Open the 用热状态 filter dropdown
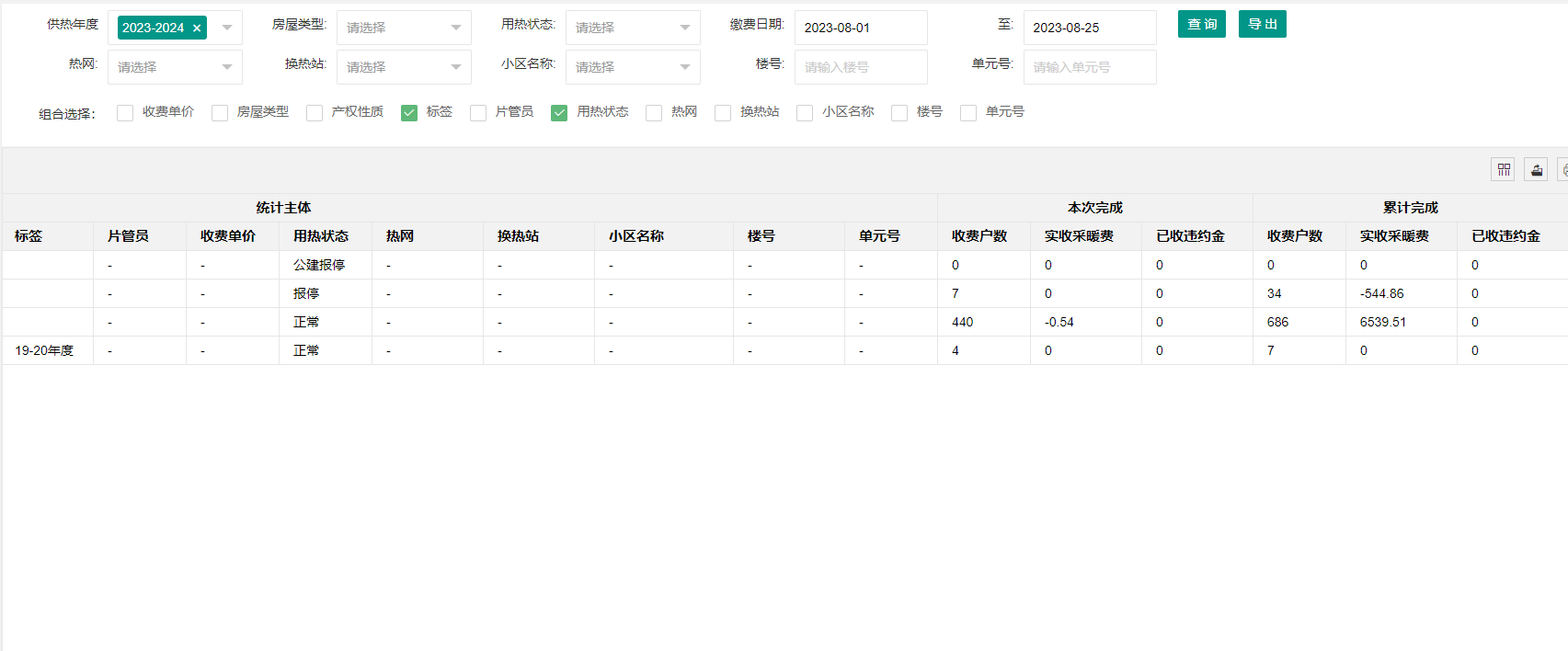 point(633,28)
